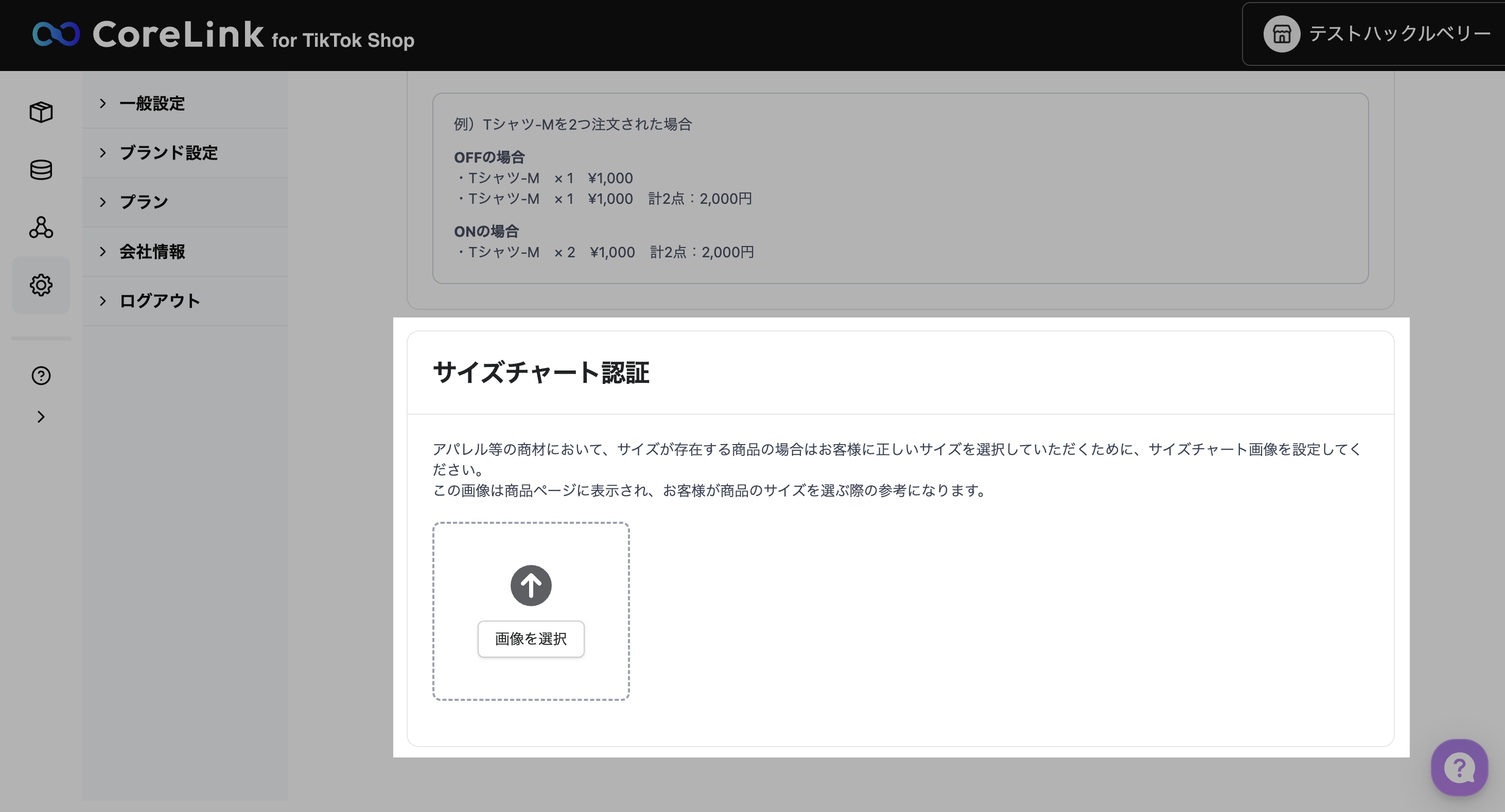This screenshot has width=1505, height=812.
Task: Click the CoreLink infinity logo
Action: pyautogui.click(x=56, y=34)
